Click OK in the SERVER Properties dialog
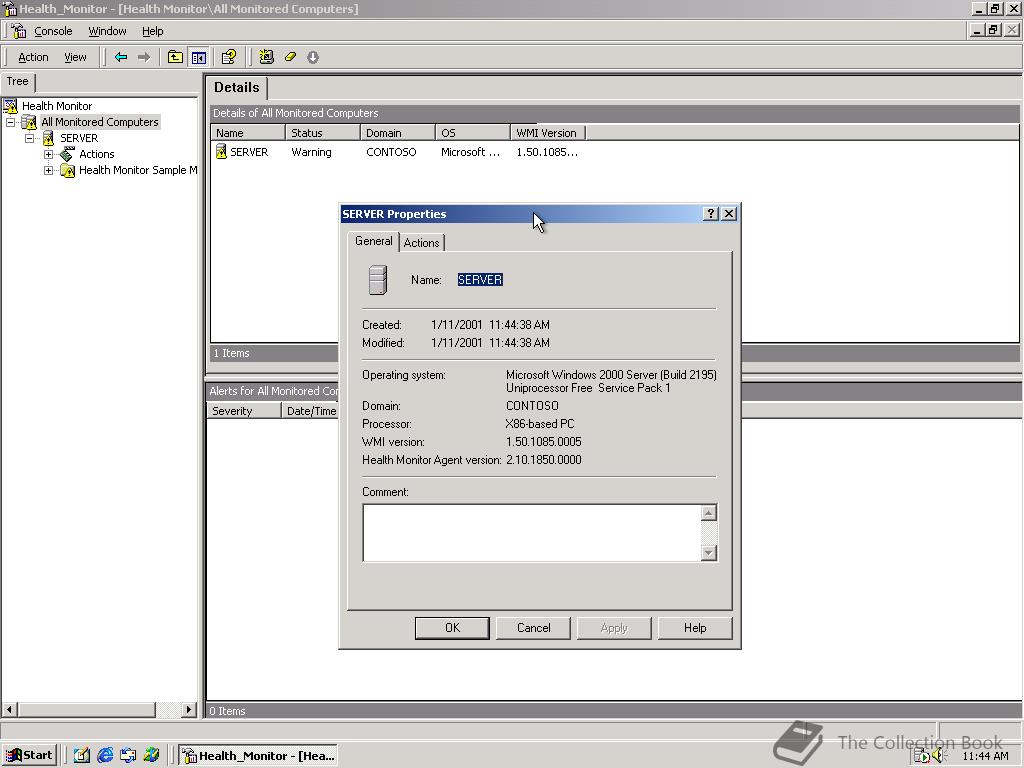This screenshot has width=1024, height=768. coord(452,628)
